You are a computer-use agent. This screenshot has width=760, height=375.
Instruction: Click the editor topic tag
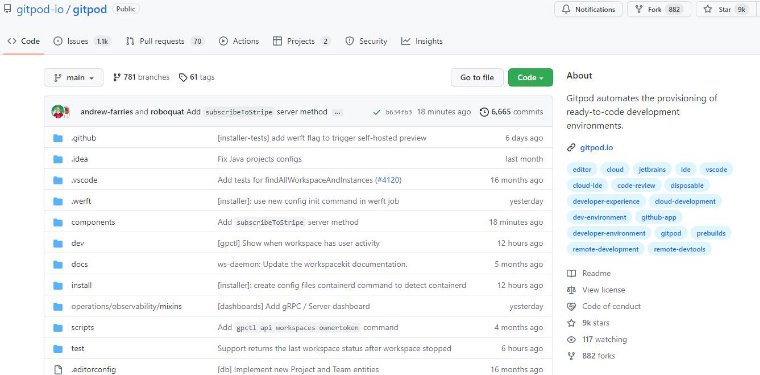pos(582,170)
